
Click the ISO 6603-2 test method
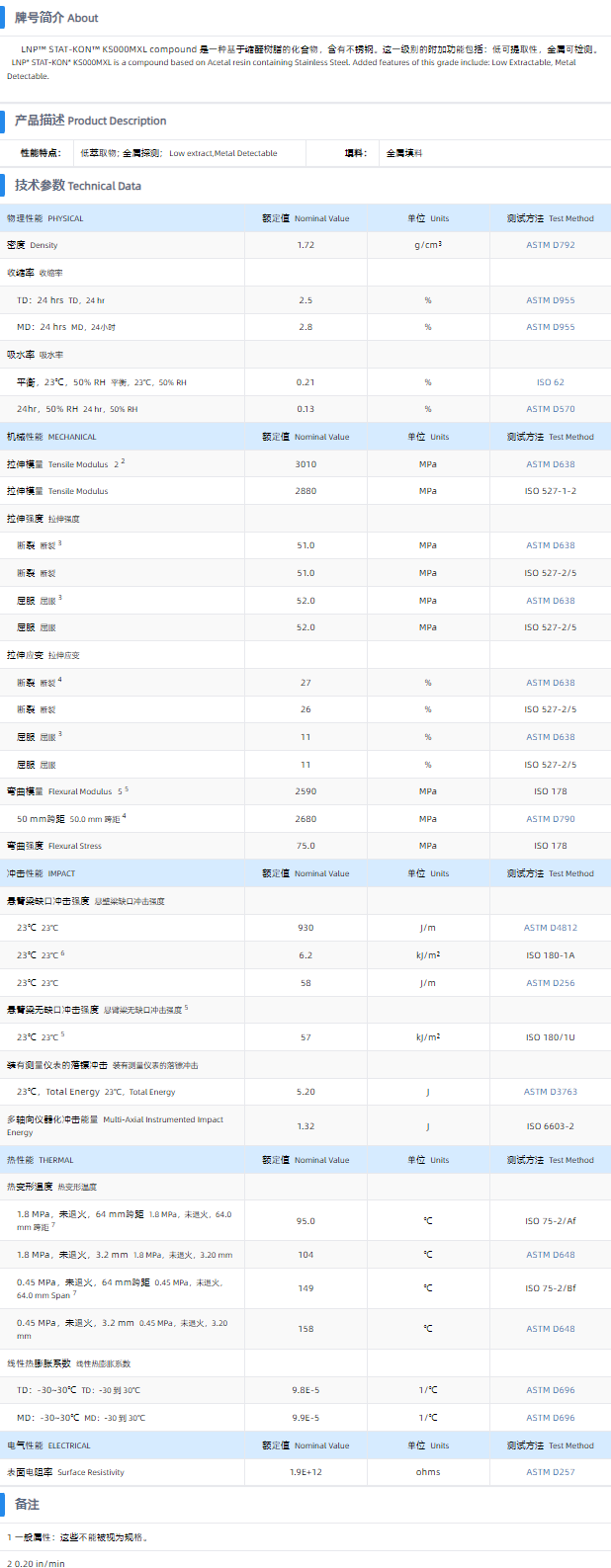(550, 1126)
